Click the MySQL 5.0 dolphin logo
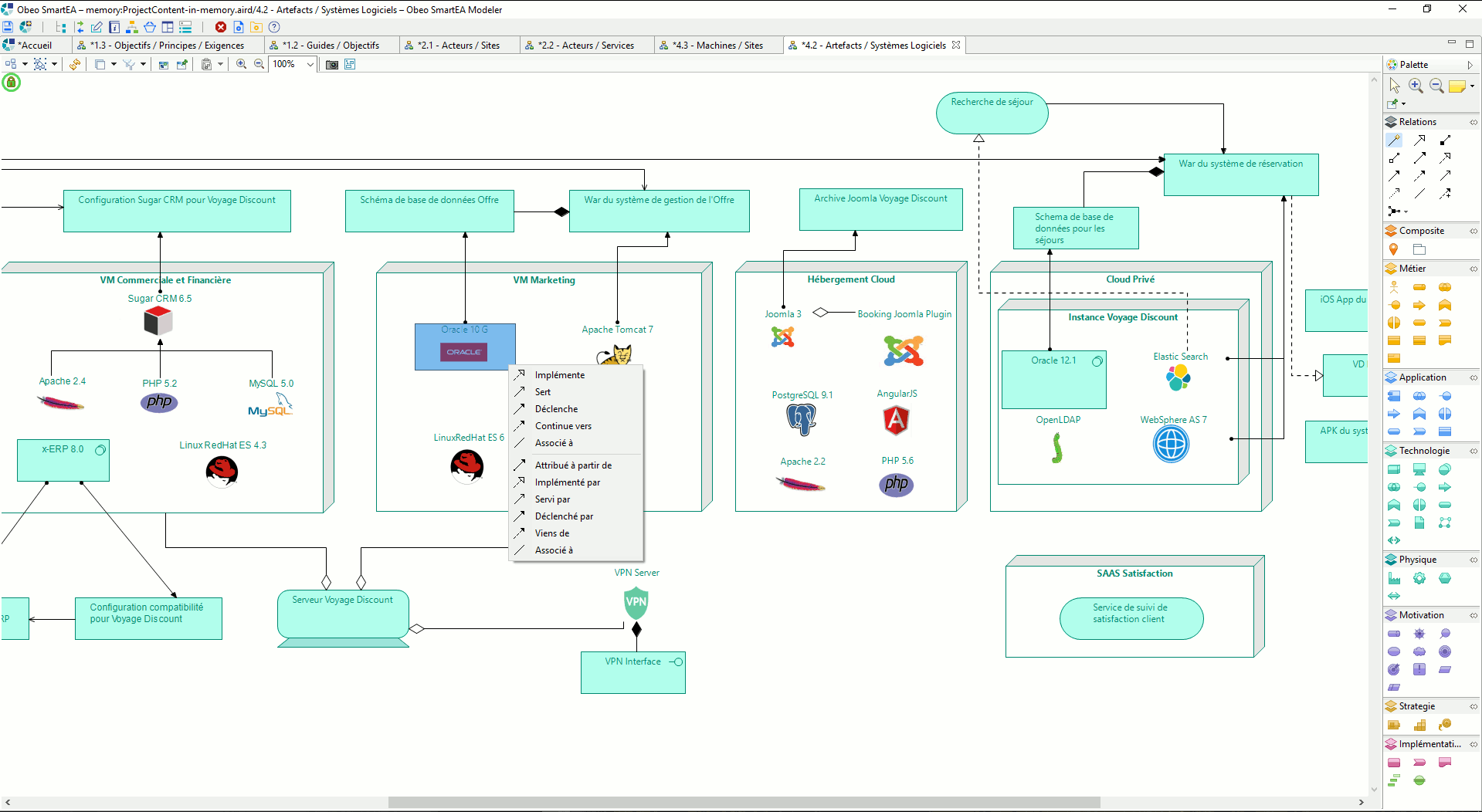Viewport: 1482px width, 812px height. click(x=271, y=405)
